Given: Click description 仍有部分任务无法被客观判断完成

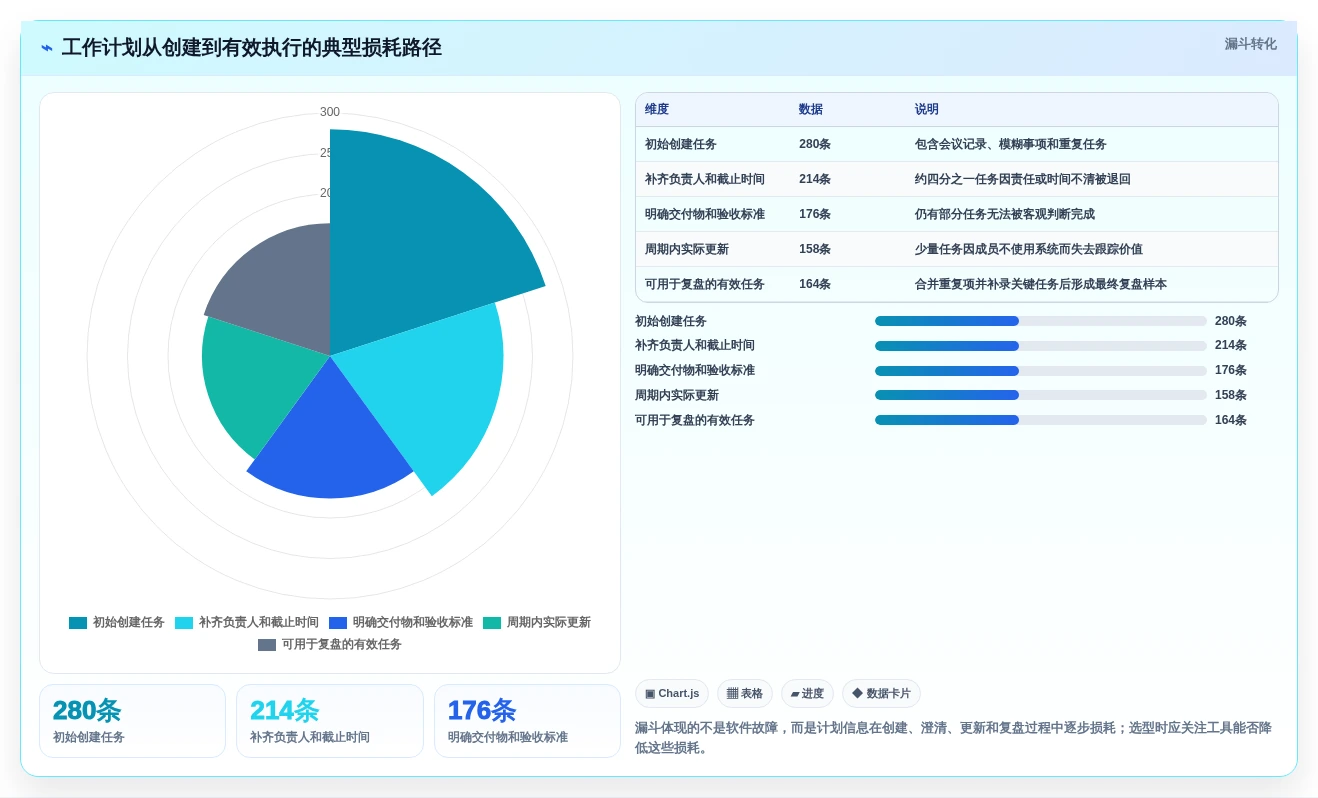Looking at the screenshot, I should (x=1005, y=215).
